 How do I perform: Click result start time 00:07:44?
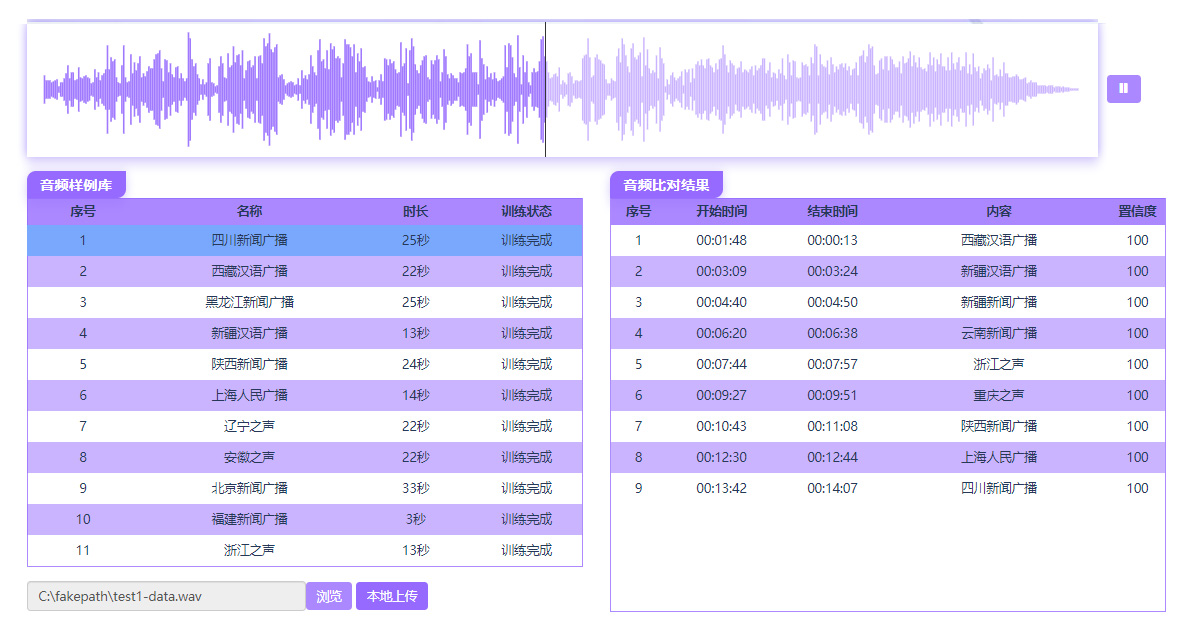tap(721, 365)
